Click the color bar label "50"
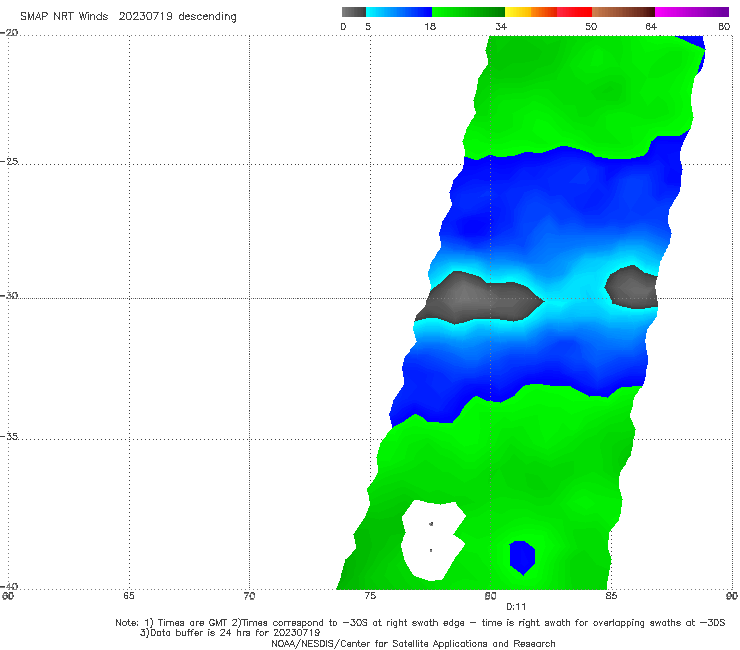The width and height of the screenshot is (740, 650). [x=591, y=26]
